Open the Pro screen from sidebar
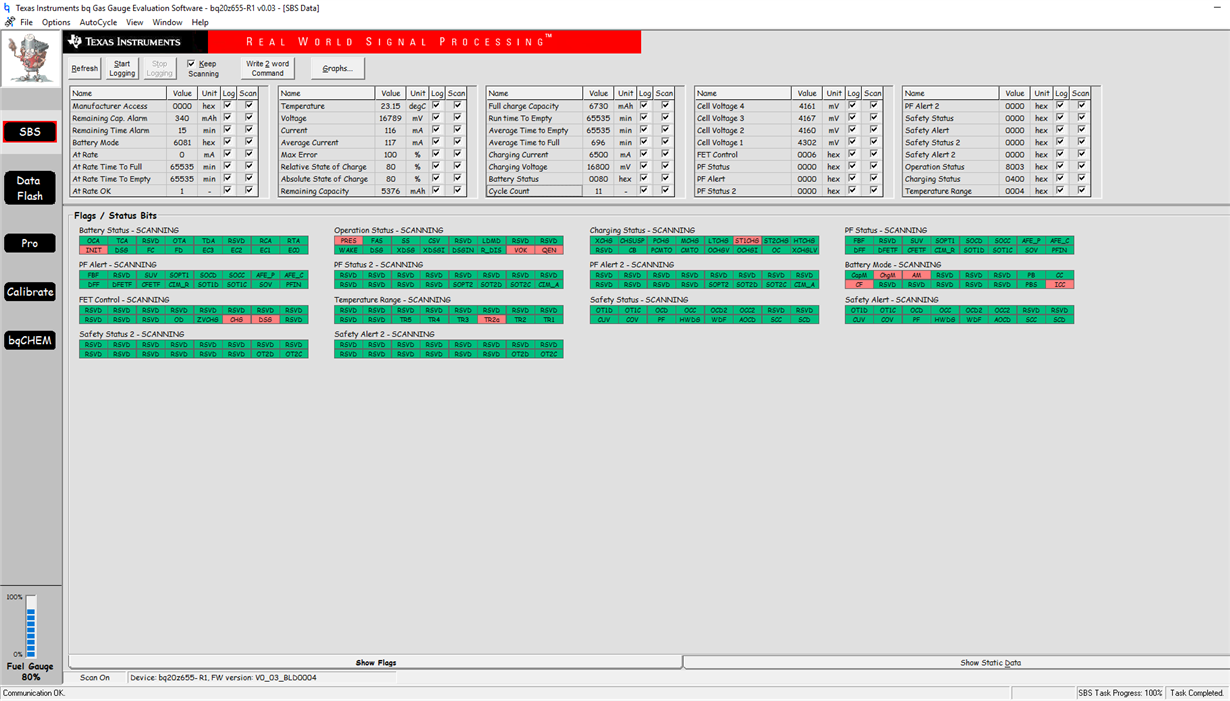This screenshot has height=701, width=1230. point(30,243)
